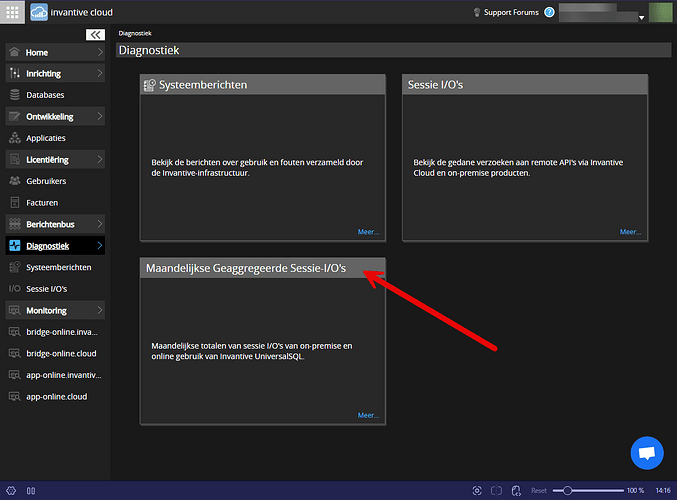Click the mouse-lock icon in status bar

(516, 491)
